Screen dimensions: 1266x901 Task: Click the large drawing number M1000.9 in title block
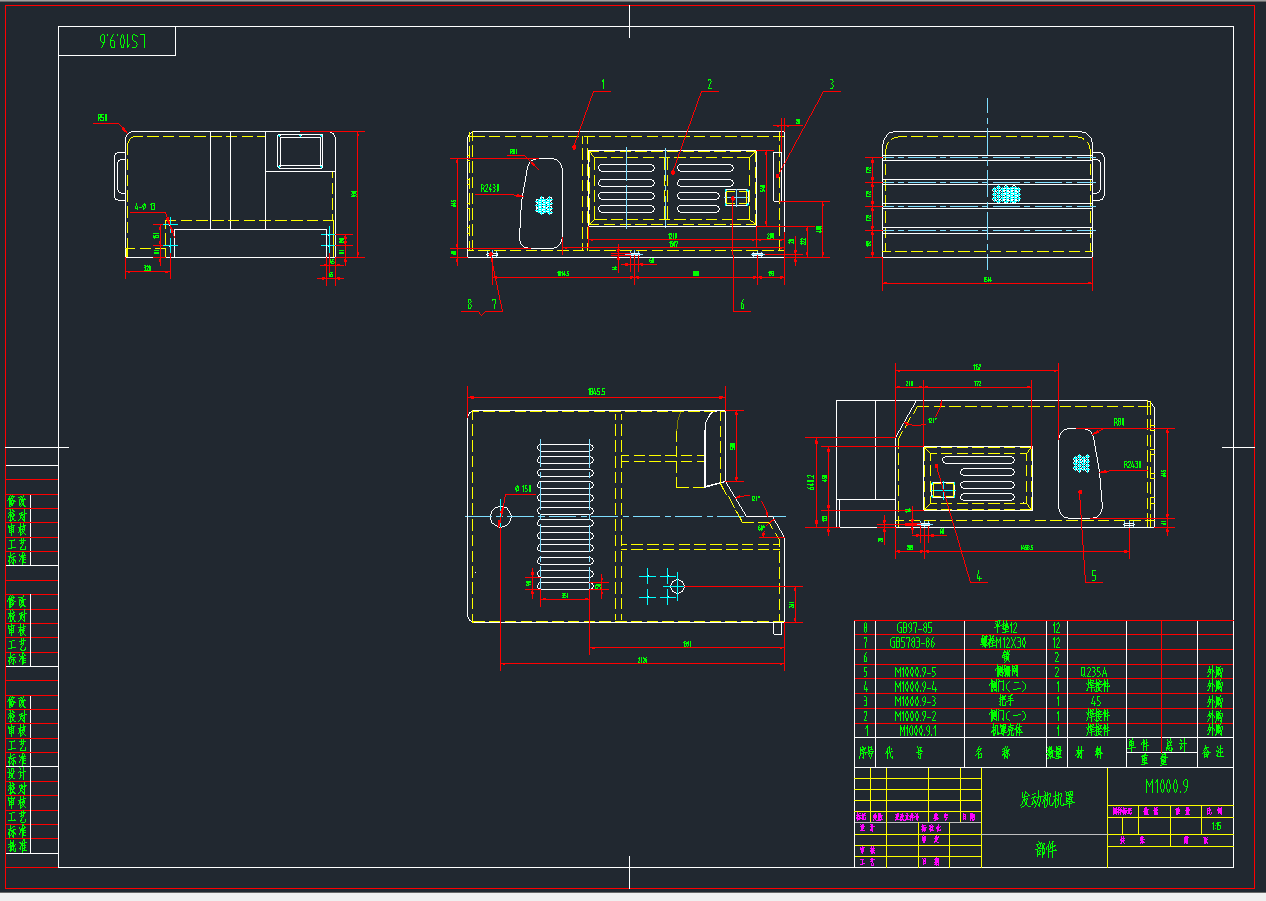pyautogui.click(x=1167, y=788)
